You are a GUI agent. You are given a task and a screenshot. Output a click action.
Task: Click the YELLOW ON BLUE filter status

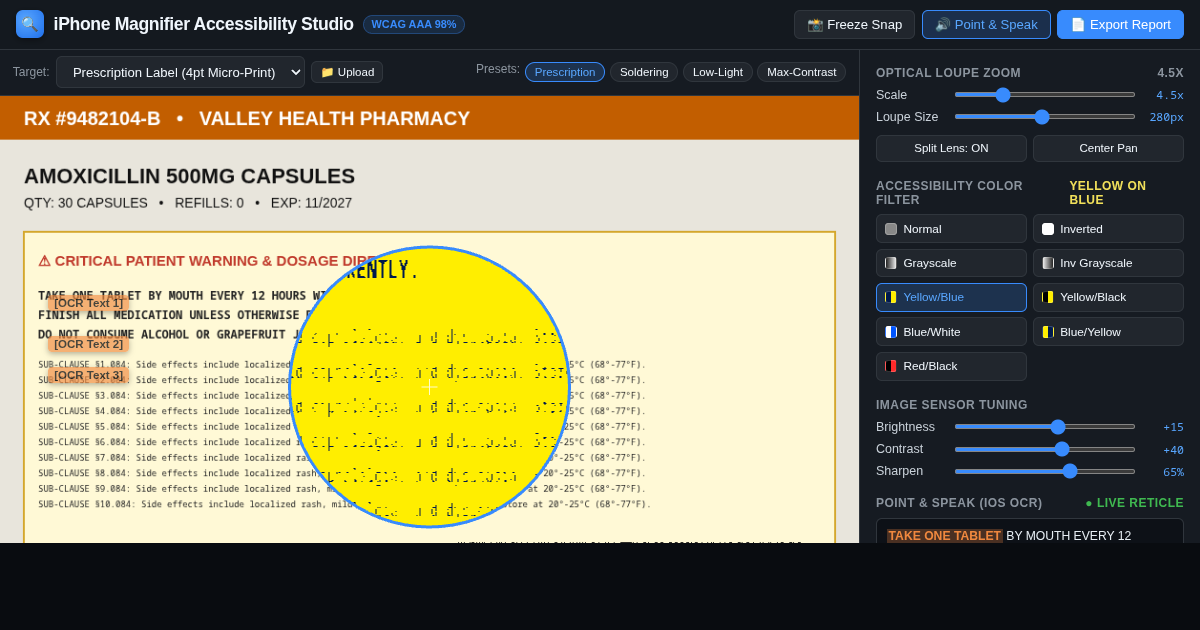[1126, 193]
